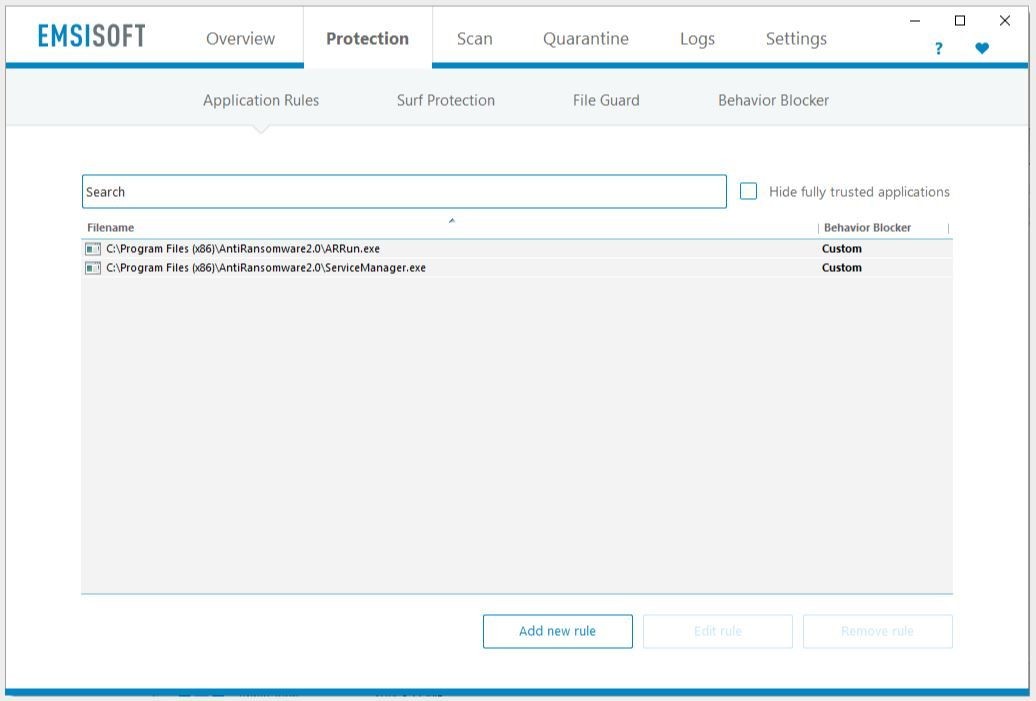Open the Overview tab

240,39
